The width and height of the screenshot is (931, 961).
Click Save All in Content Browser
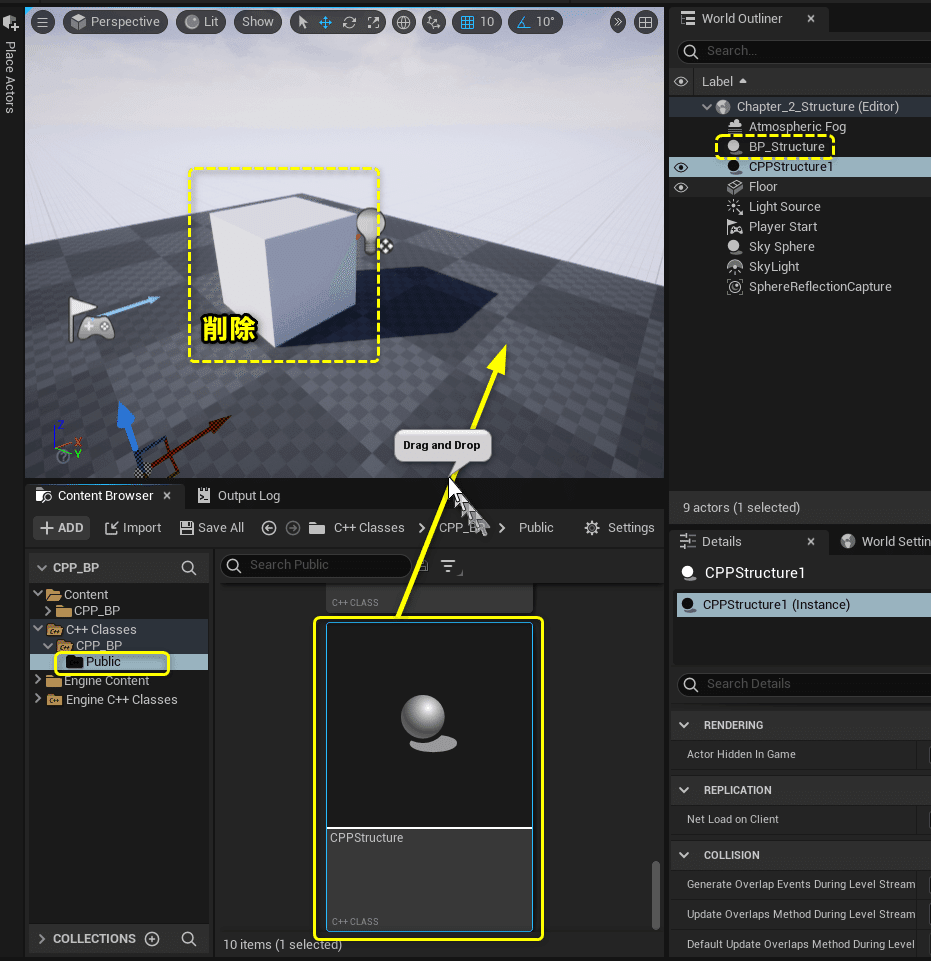point(211,528)
